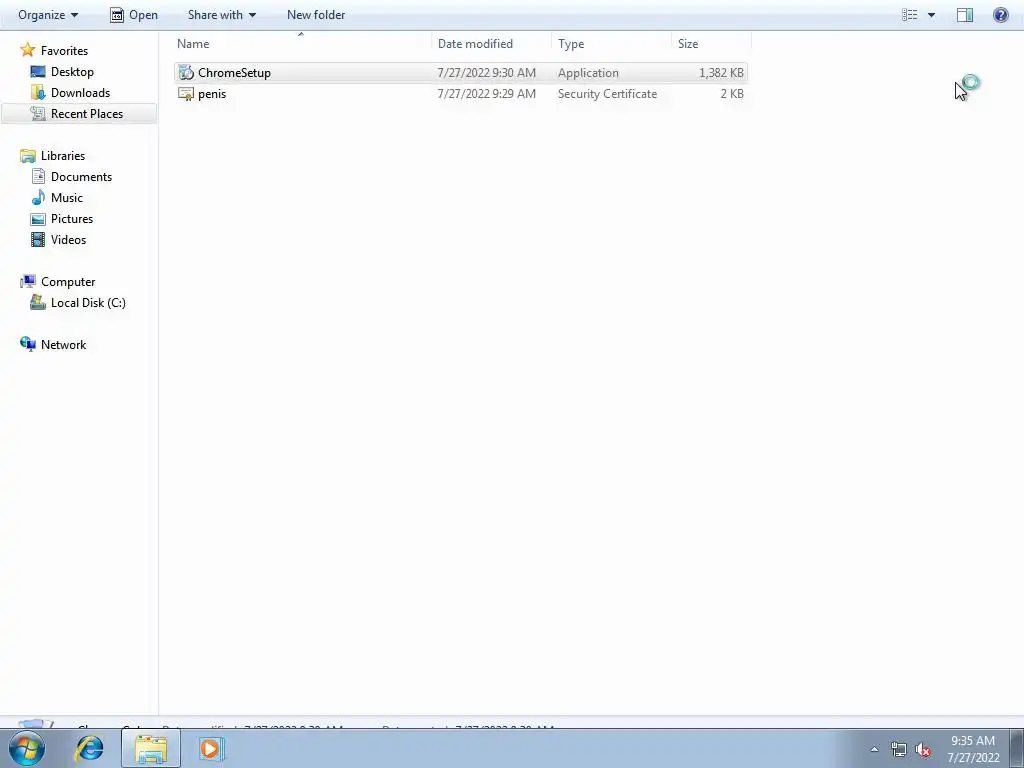Viewport: 1024px width, 768px height.
Task: Select Recent Places in sidebar
Action: pyautogui.click(x=79, y=114)
